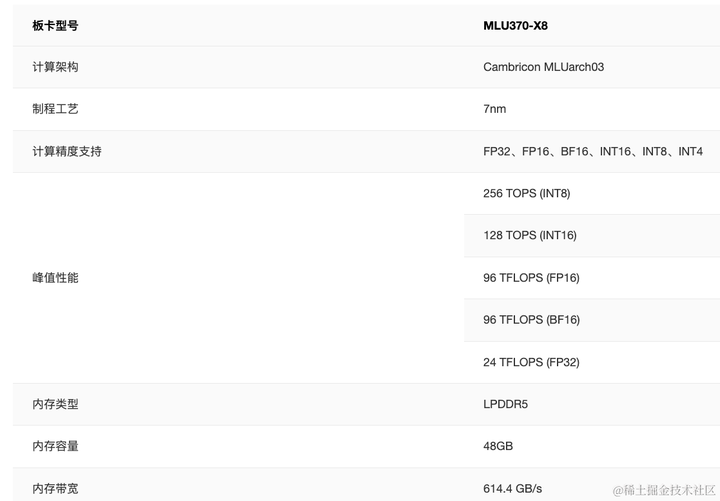This screenshot has width=720, height=501.
Task: Select the LPDDR5 value
Action: point(504,404)
